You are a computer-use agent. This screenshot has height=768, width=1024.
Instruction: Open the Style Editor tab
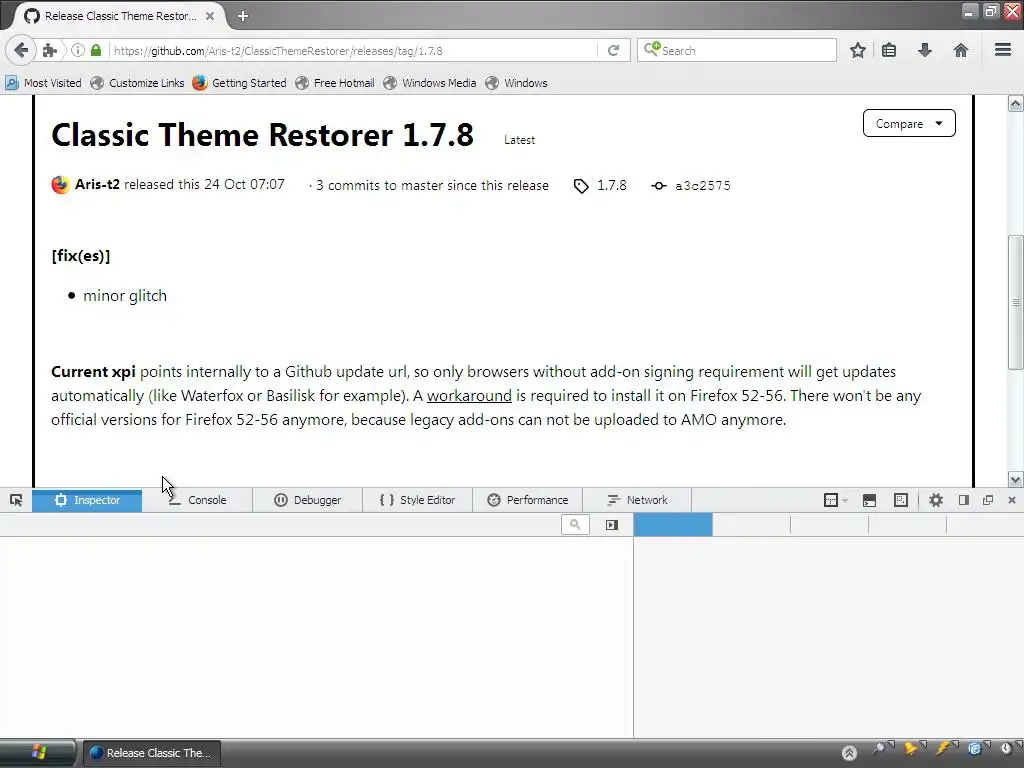[417, 500]
